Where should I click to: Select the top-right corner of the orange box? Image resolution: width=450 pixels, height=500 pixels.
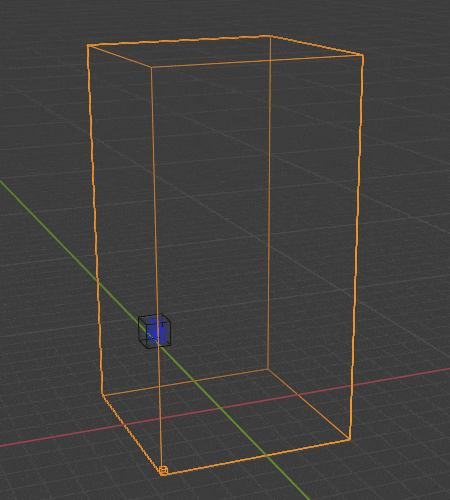tap(362, 56)
